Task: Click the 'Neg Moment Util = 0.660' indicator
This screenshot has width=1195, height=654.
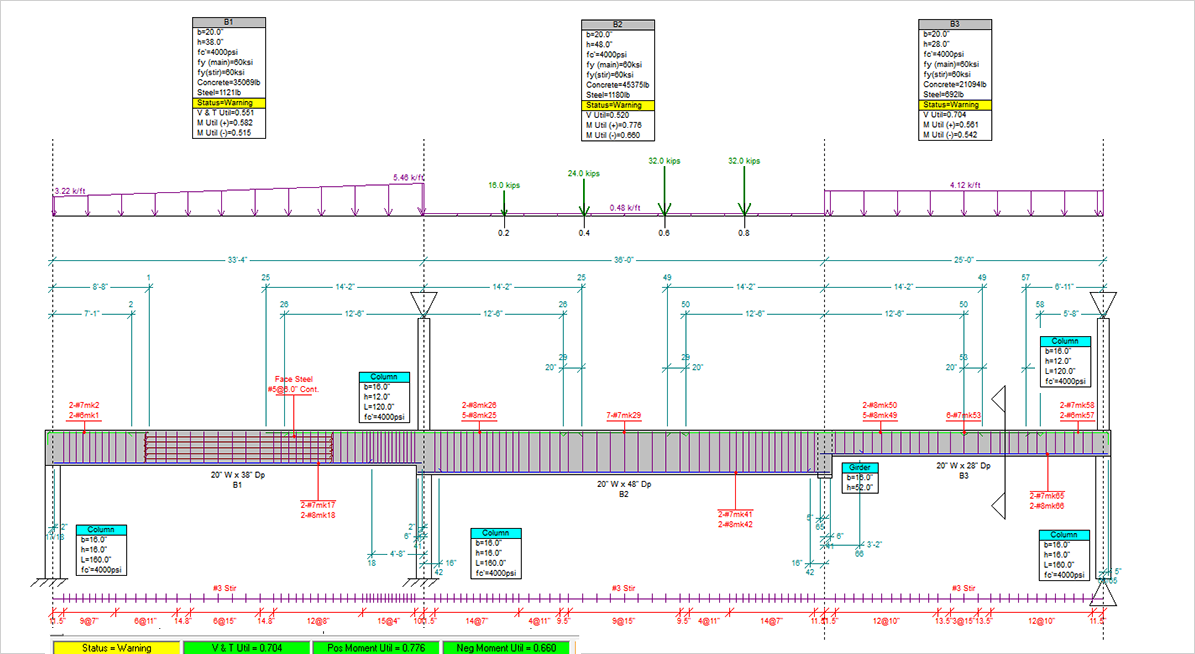Action: pos(506,648)
